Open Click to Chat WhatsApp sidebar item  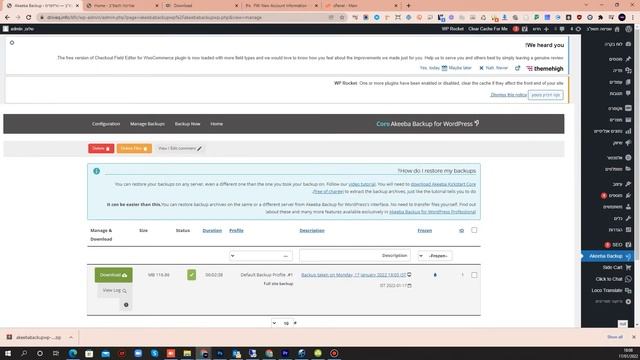tap(613, 279)
